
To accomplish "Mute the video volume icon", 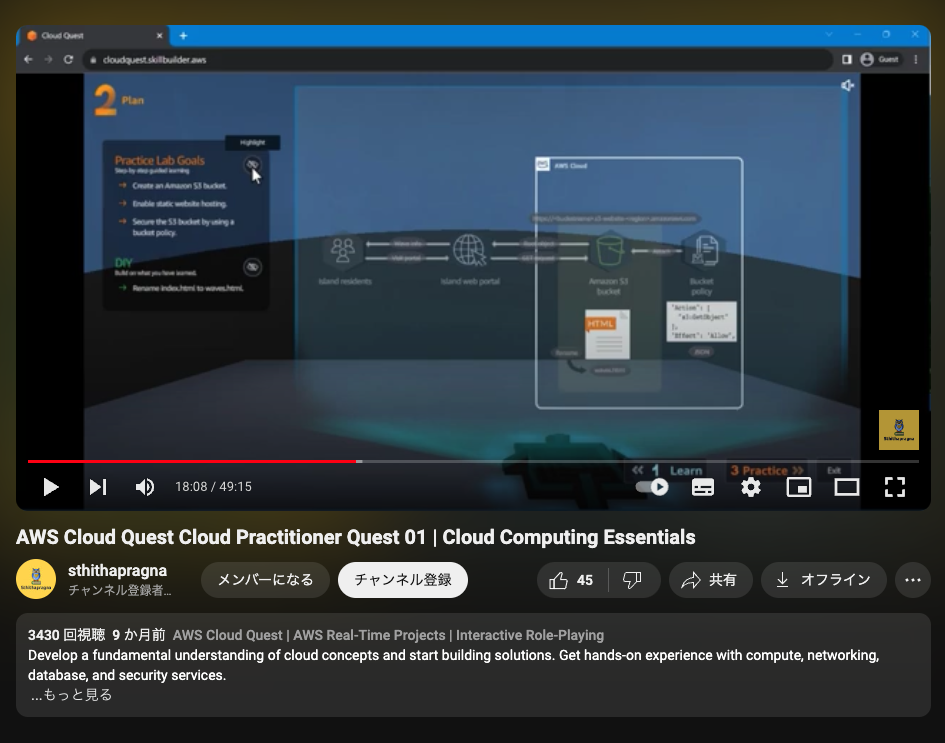I will tap(145, 487).
